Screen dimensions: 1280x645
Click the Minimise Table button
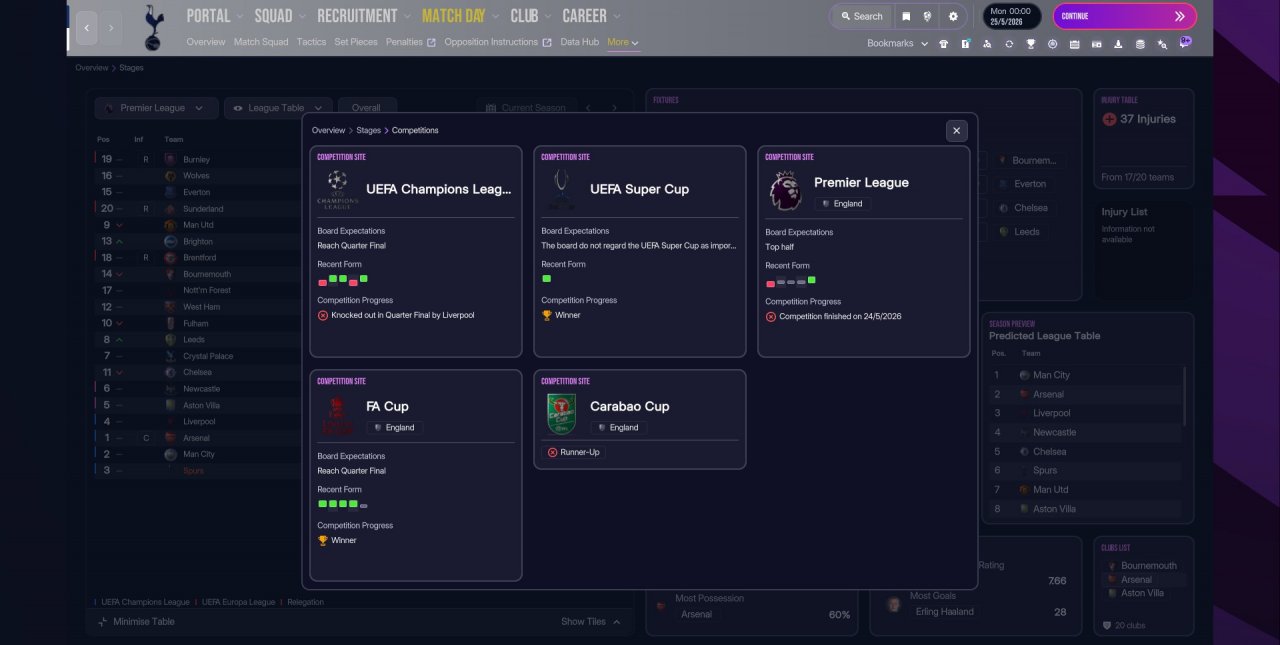(x=136, y=622)
